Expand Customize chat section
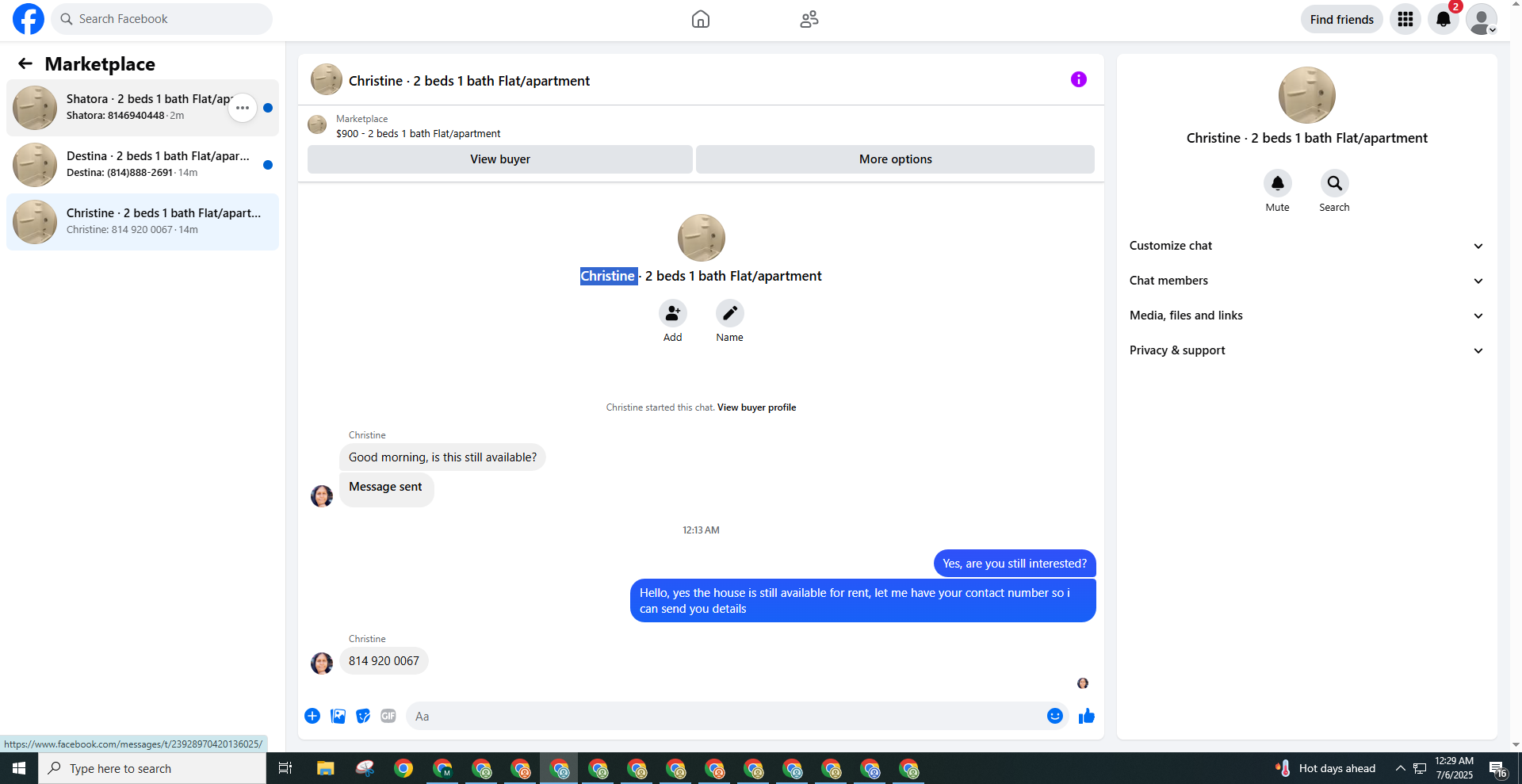Viewport: 1522px width, 784px height. (1307, 246)
